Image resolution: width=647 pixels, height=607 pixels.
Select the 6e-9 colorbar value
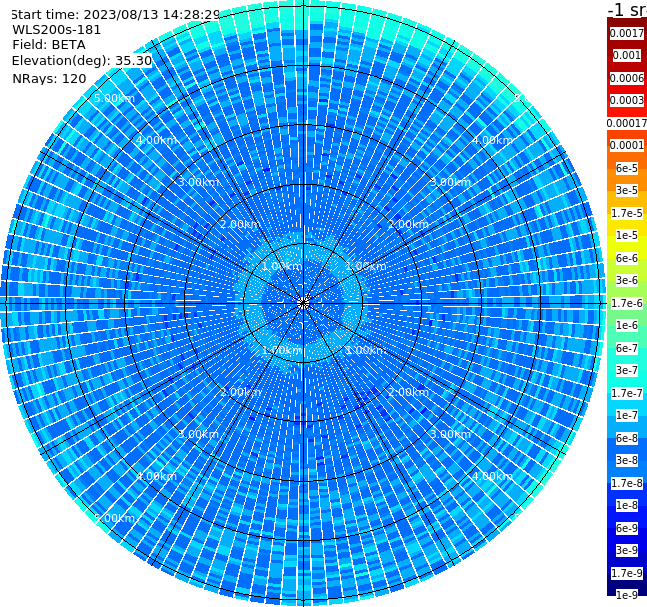(x=627, y=528)
